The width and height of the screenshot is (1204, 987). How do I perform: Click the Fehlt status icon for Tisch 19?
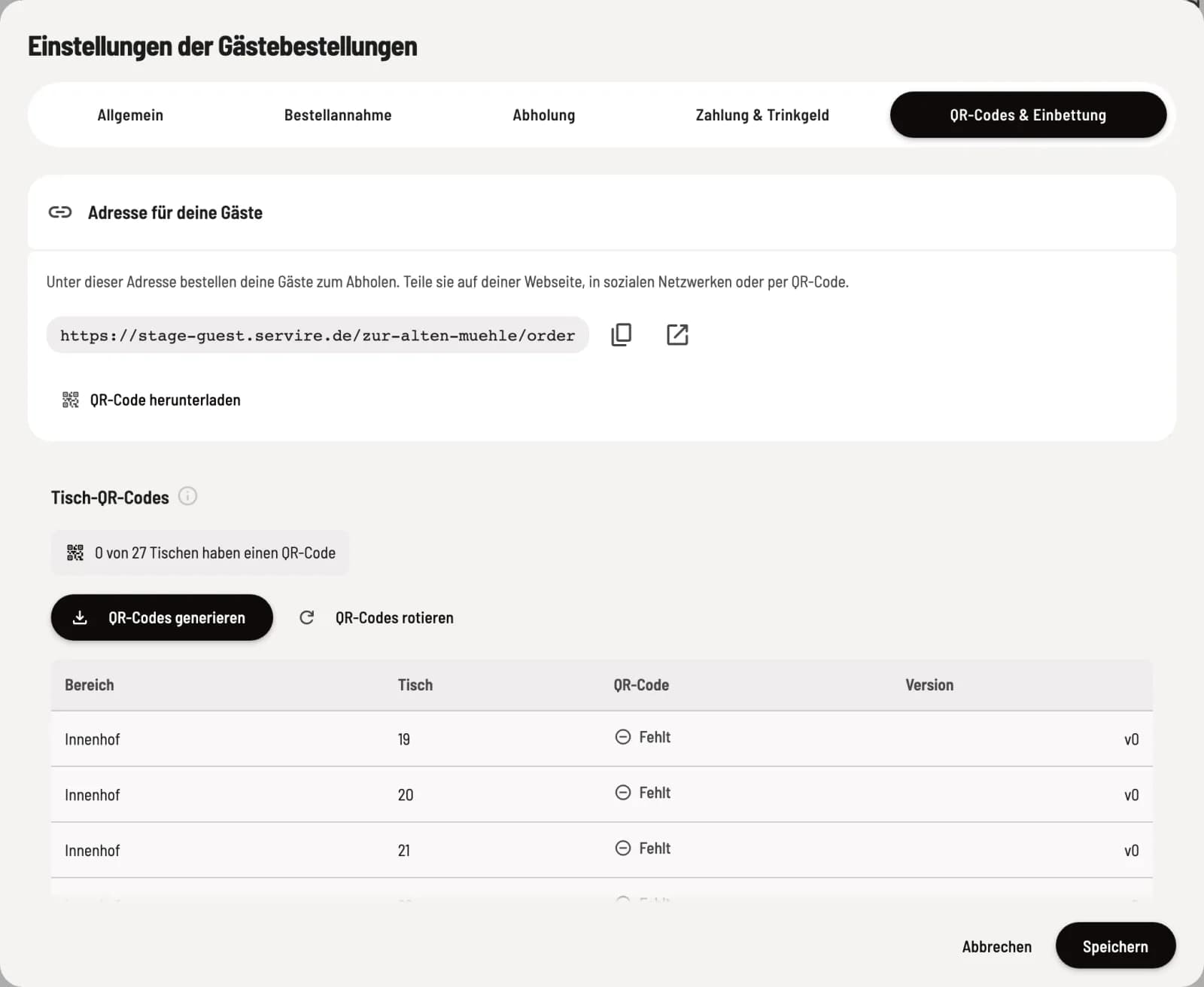point(623,737)
